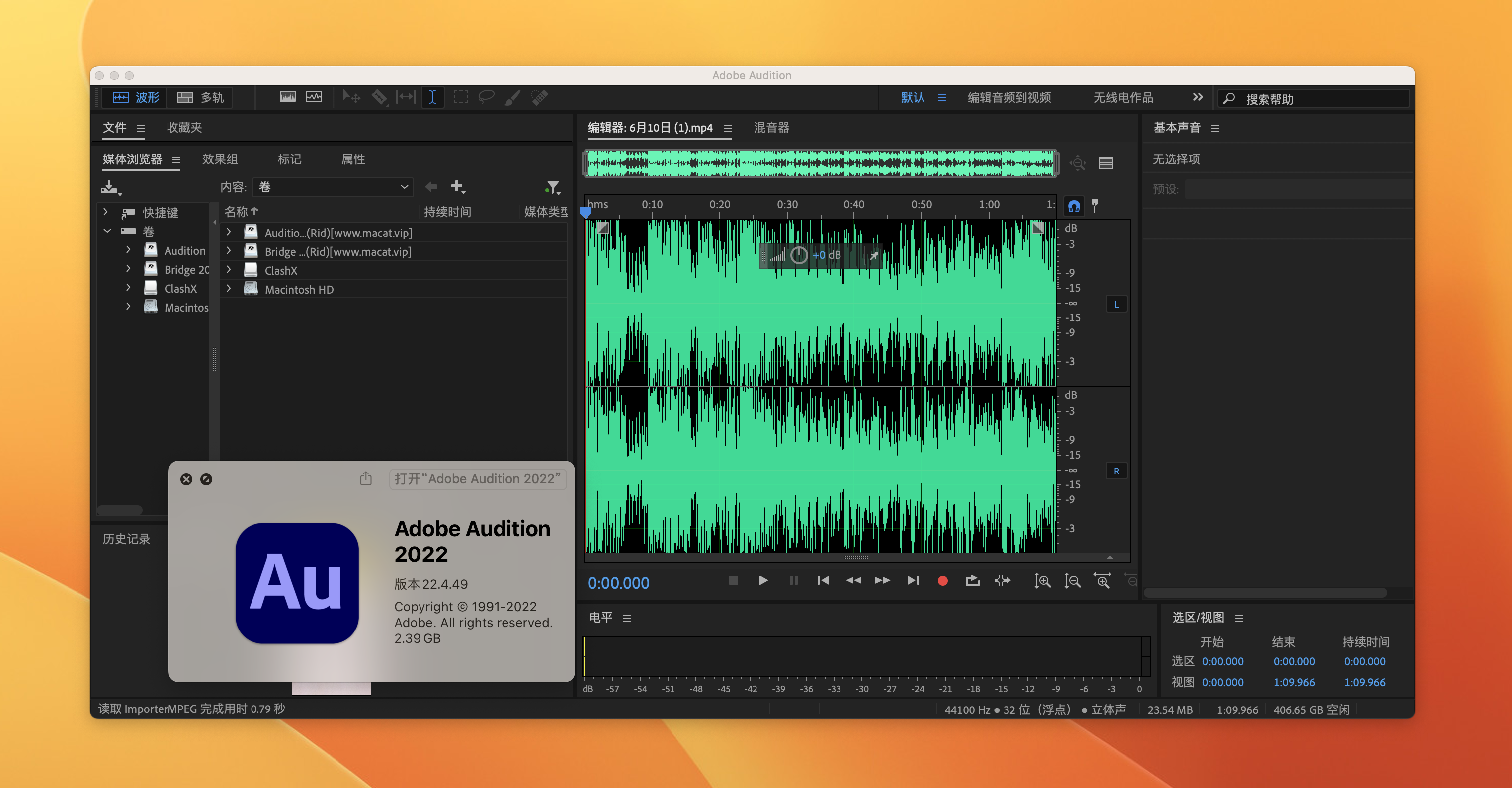The width and height of the screenshot is (1512, 788).
Task: Expand the Macintosh HD list entry
Action: click(229, 289)
